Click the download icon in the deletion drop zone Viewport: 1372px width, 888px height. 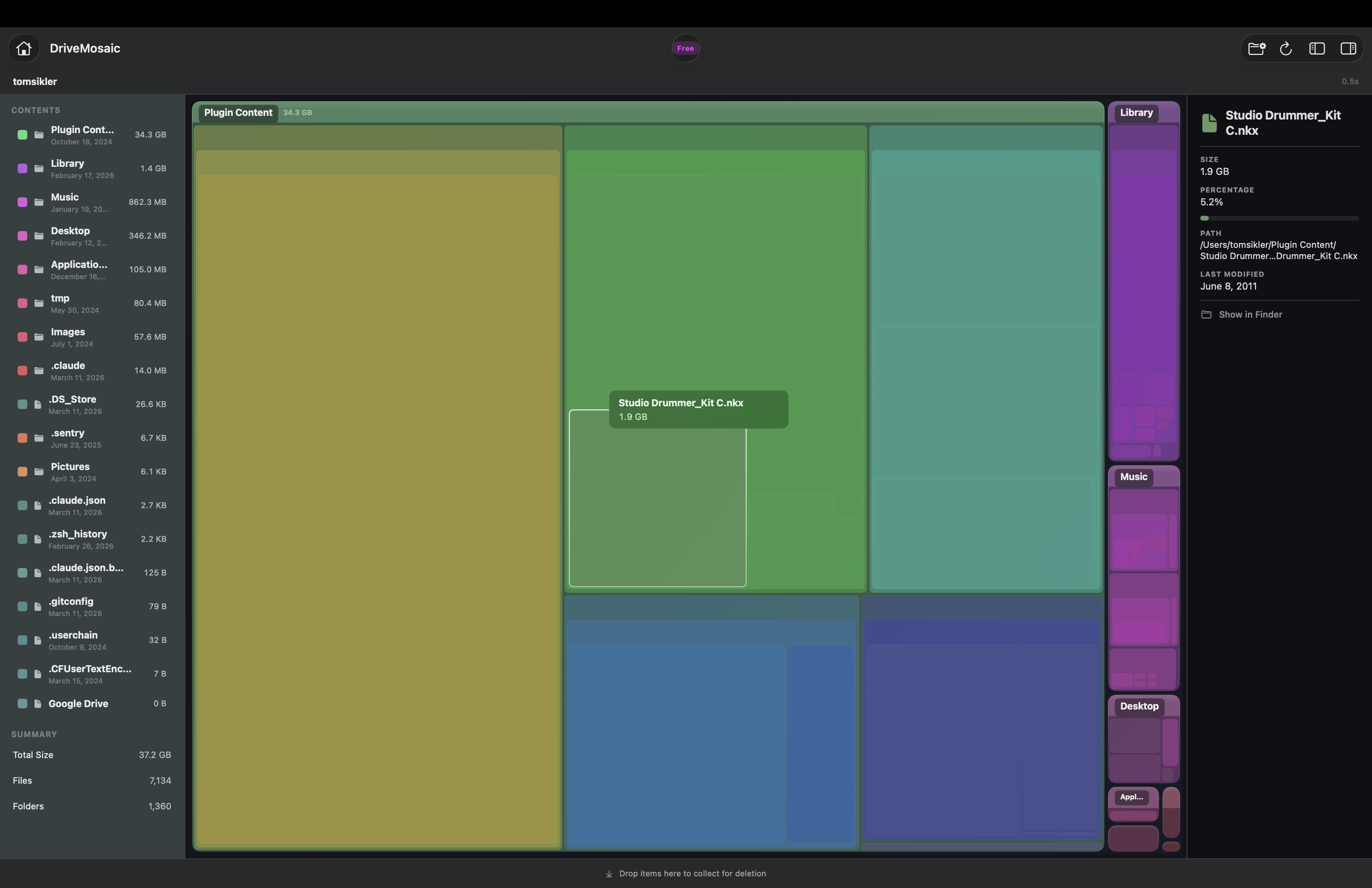(609, 873)
